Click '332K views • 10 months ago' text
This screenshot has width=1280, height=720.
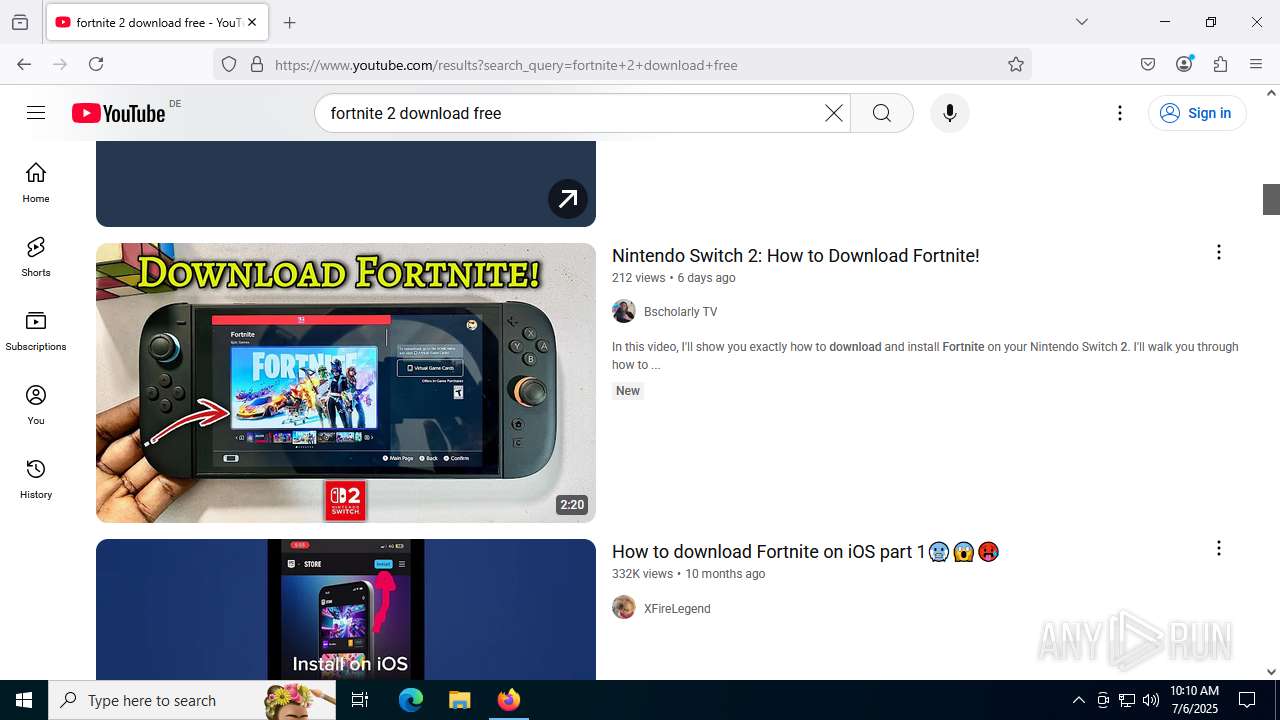pos(689,574)
